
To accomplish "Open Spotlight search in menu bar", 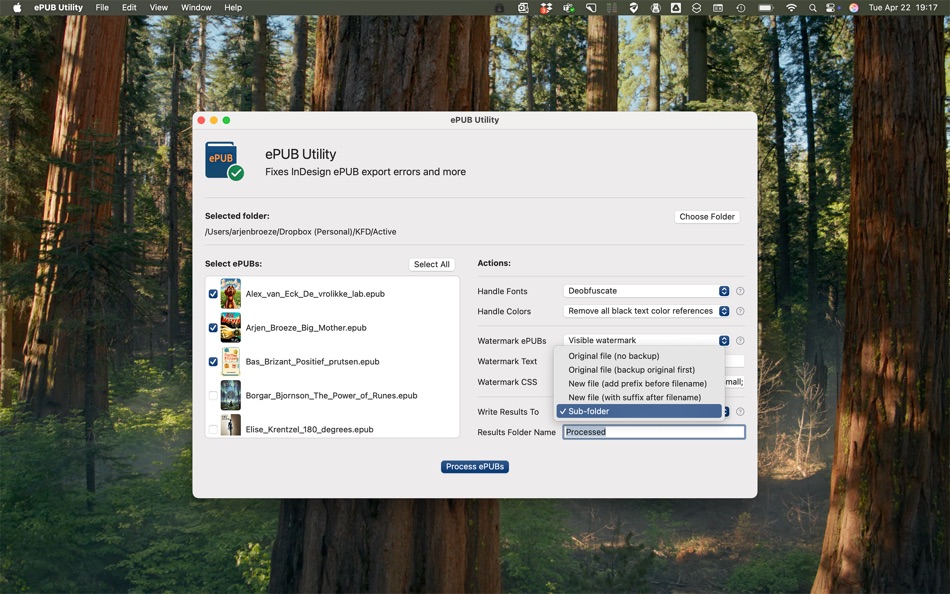I will point(812,7).
